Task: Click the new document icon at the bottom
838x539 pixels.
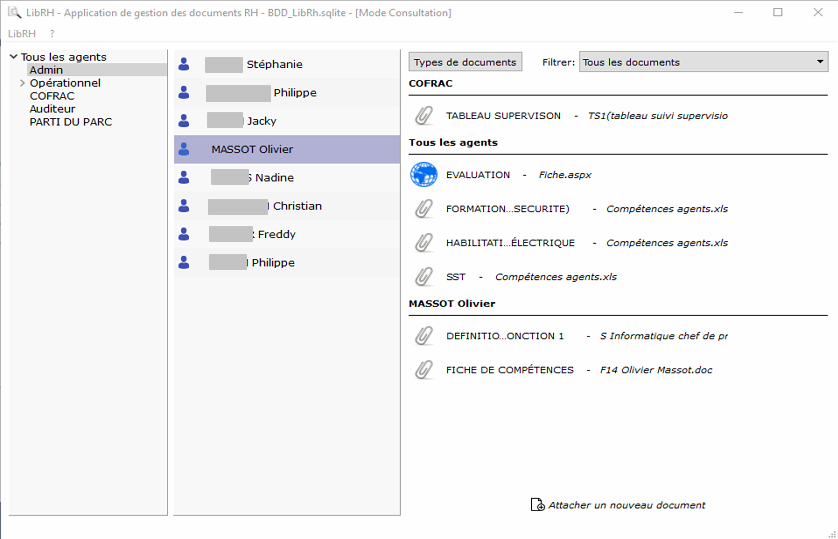Action: (x=537, y=505)
